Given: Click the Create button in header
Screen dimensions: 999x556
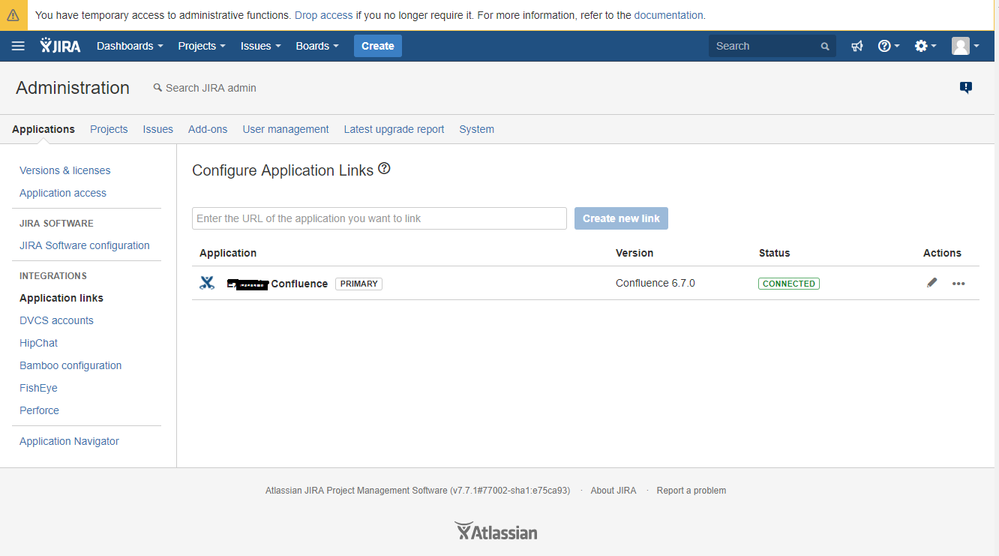Looking at the screenshot, I should pos(378,46).
